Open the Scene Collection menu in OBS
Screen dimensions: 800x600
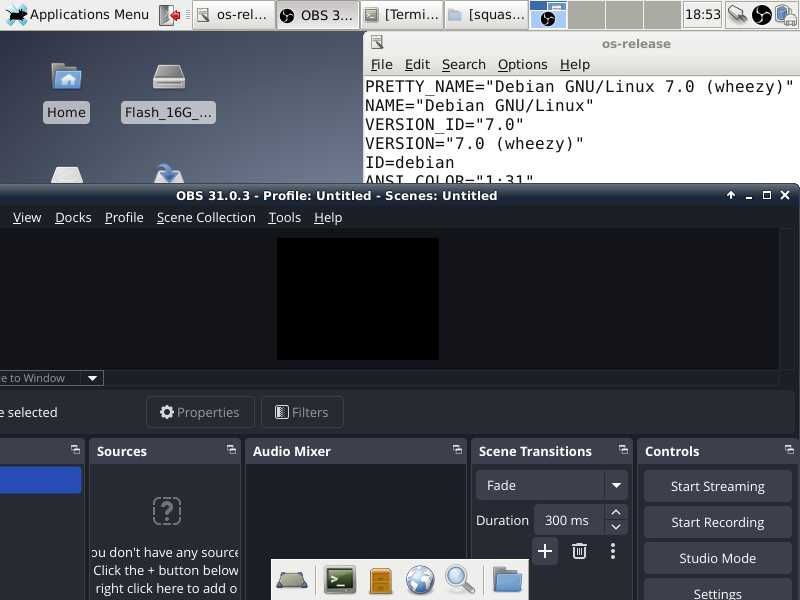[206, 218]
